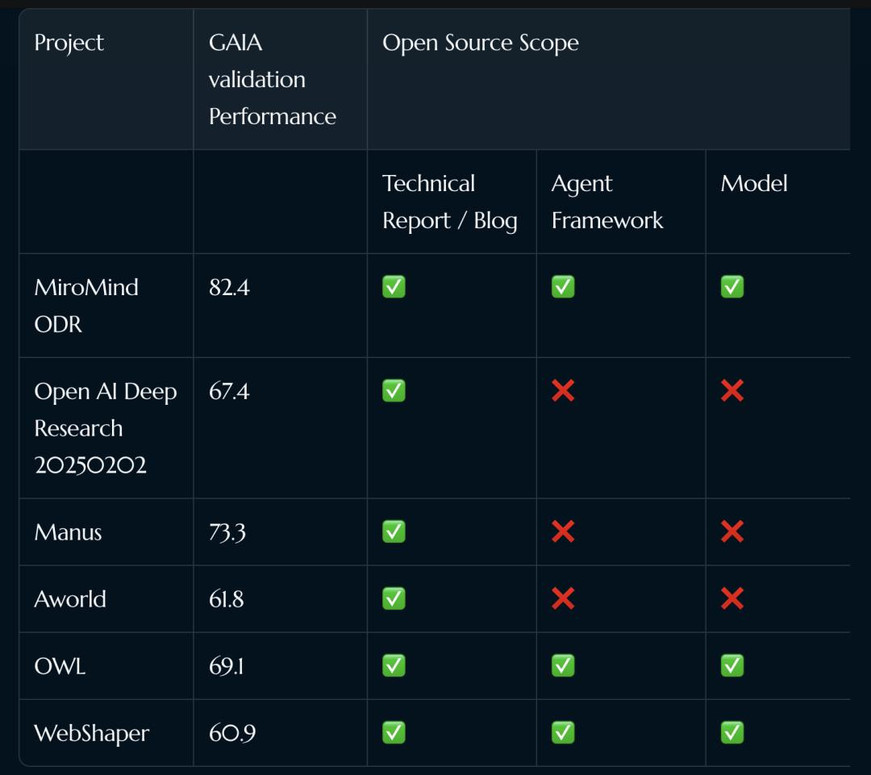Click the WebShaper row Technical Report checkmark

[394, 733]
